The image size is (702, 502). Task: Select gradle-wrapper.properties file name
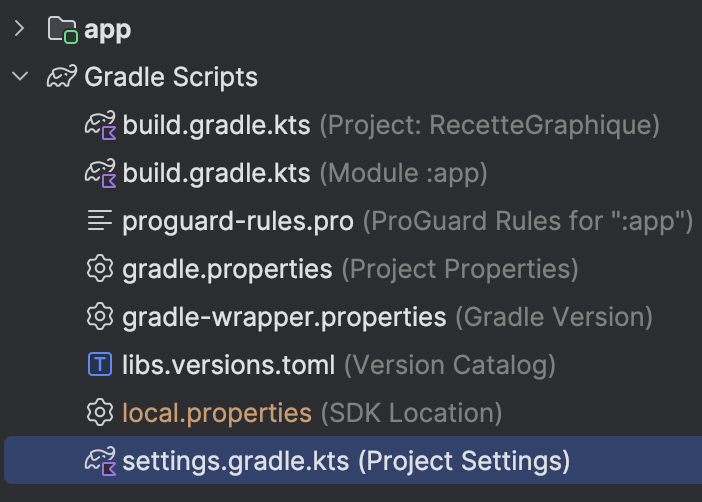point(284,317)
